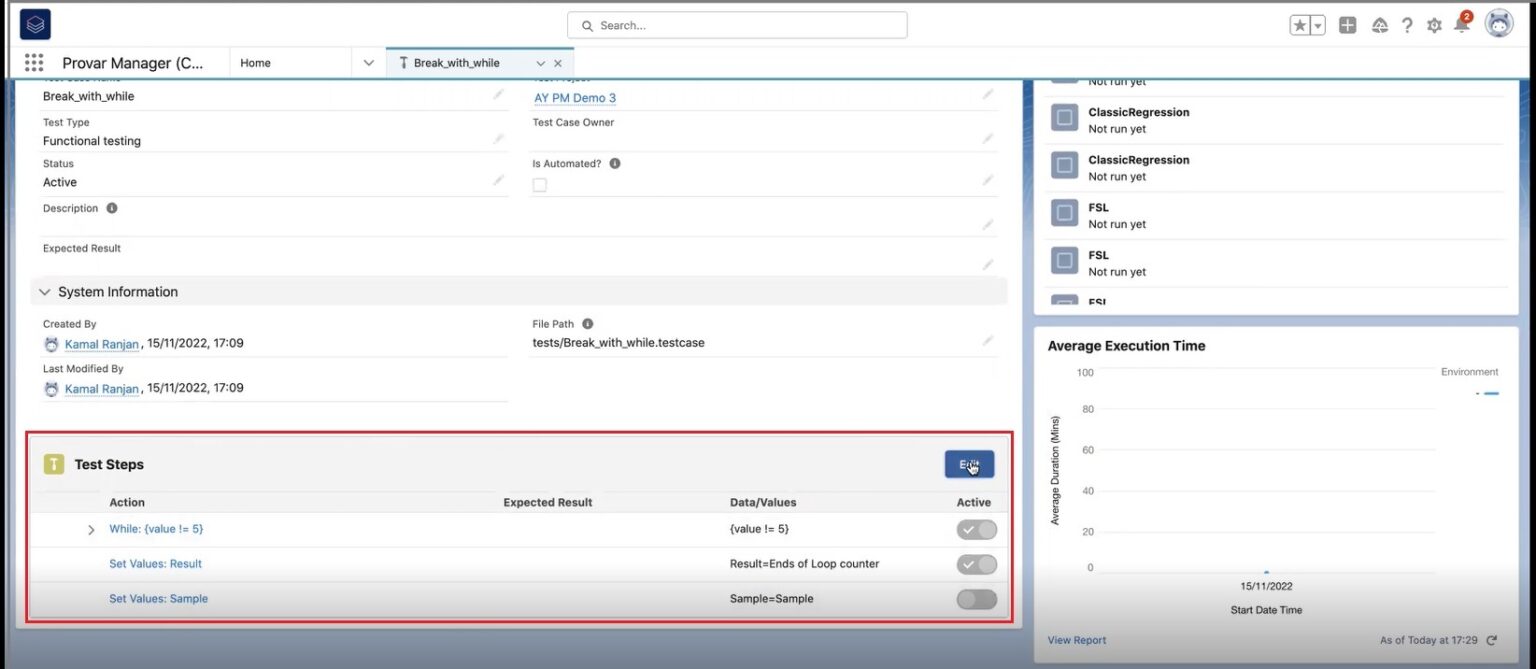
Task: Add current page to favorites star
Action: [1299, 24]
